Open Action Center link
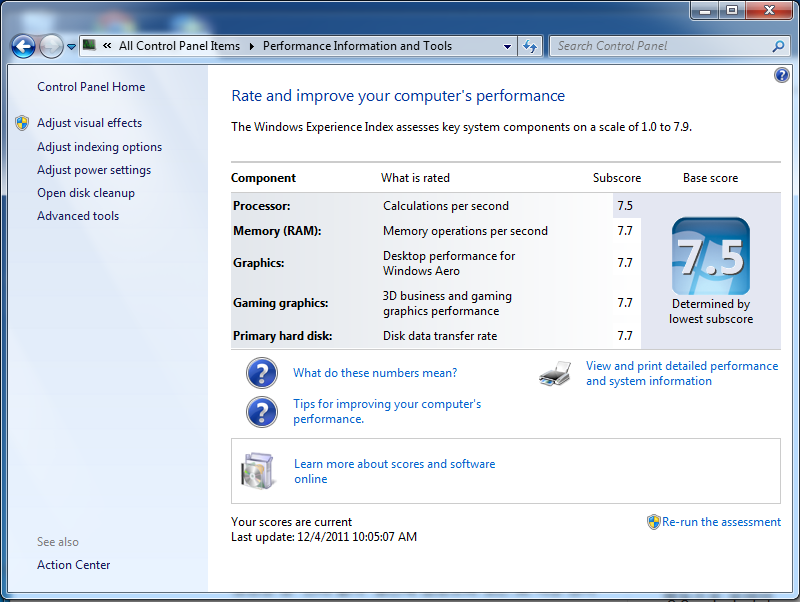The height and width of the screenshot is (602, 800). click(x=73, y=565)
